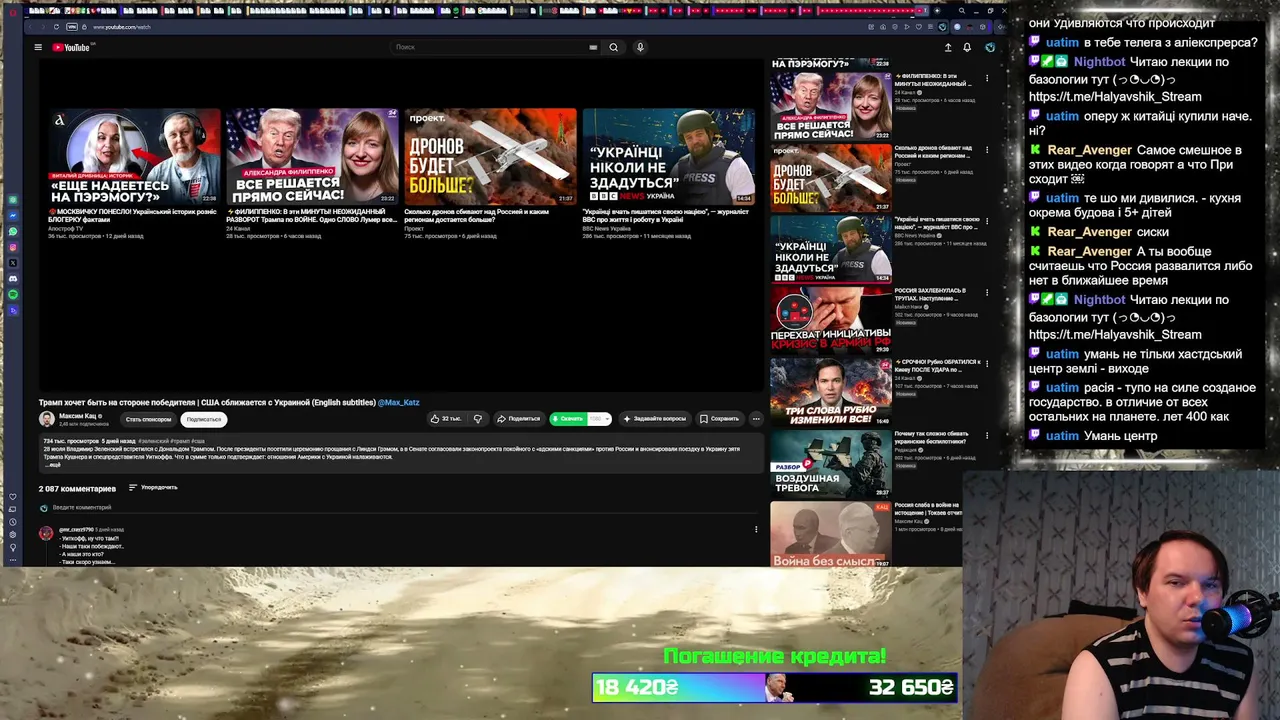Viewport: 1280px width, 720px height.
Task: Open the on-screen keyboard icon in search
Action: coord(593,47)
